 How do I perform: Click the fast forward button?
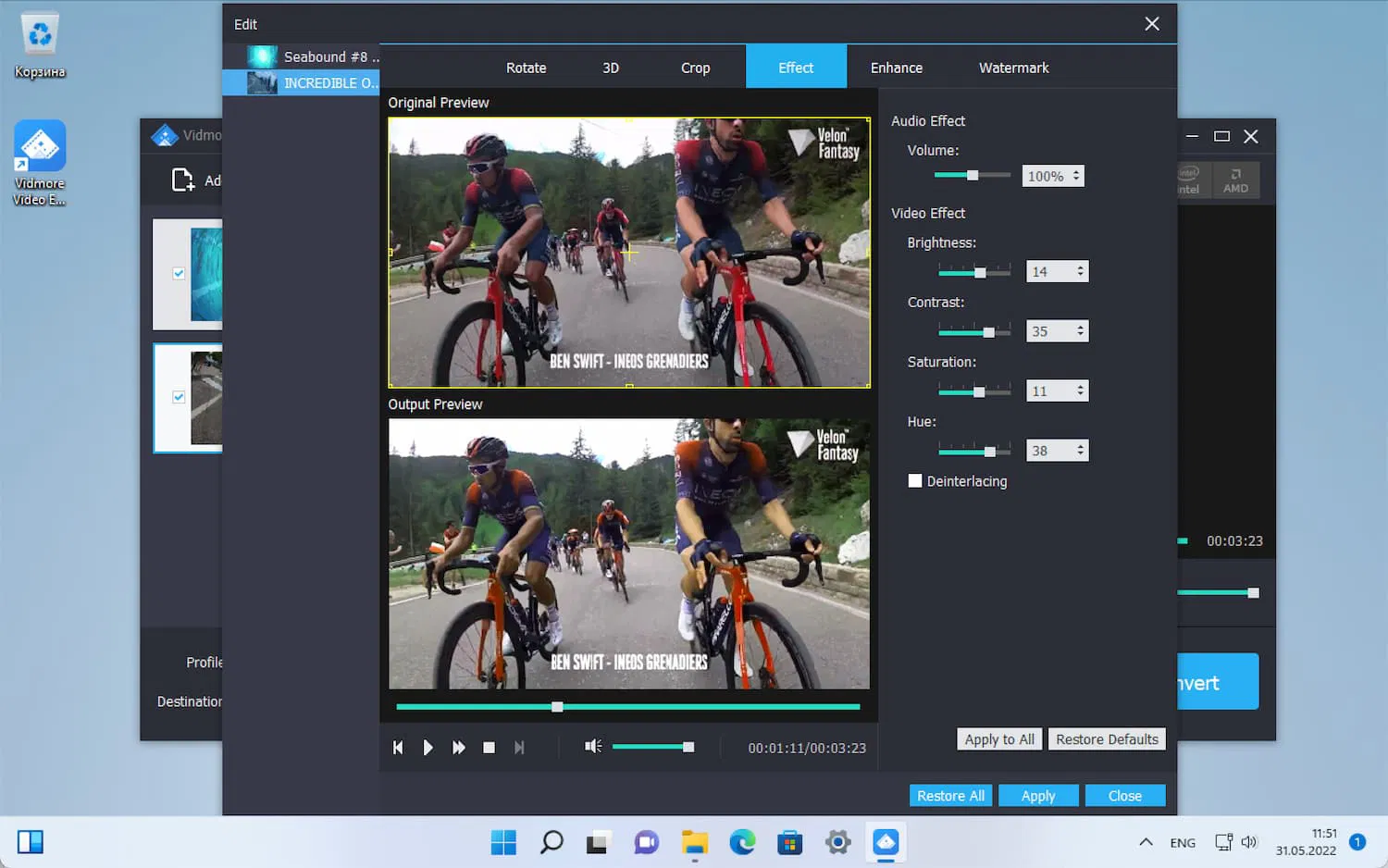pos(458,748)
